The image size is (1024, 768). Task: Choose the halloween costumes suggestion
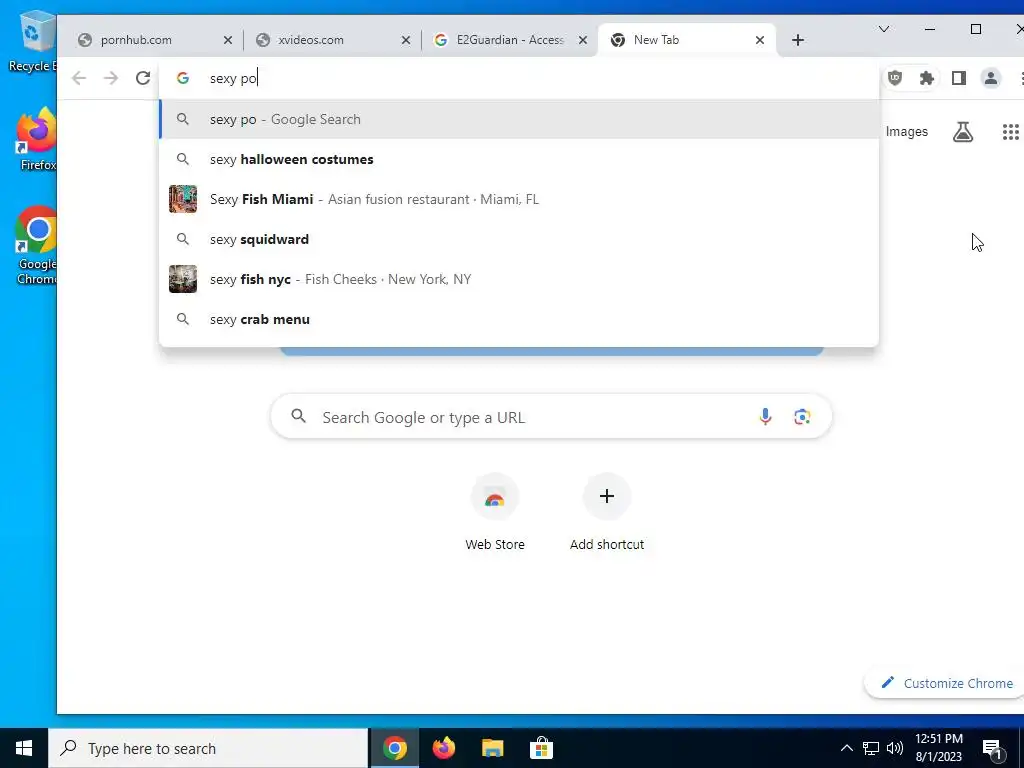(519, 159)
